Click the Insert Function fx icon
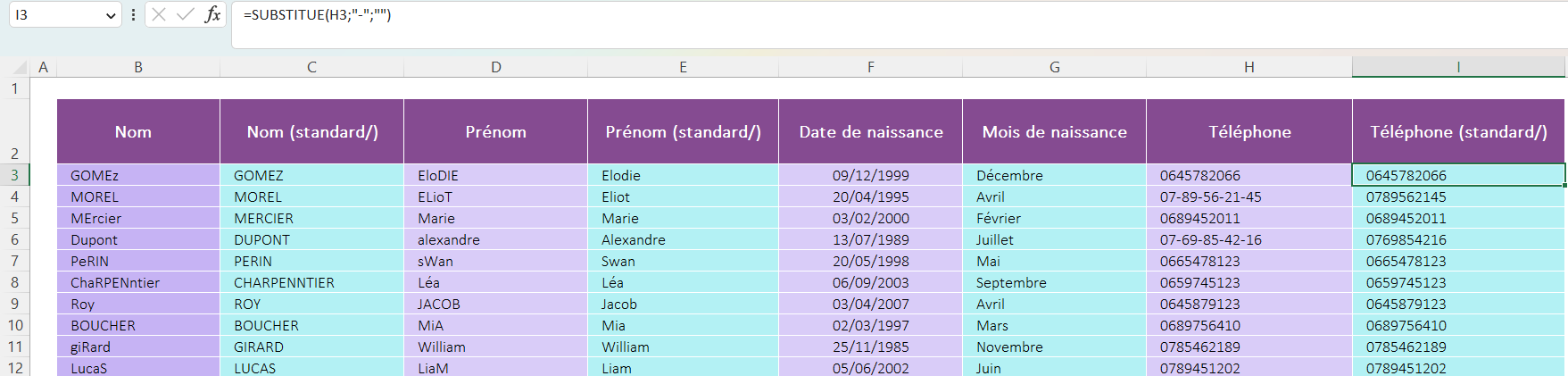Image resolution: width=1568 pixels, height=376 pixels. [x=212, y=14]
